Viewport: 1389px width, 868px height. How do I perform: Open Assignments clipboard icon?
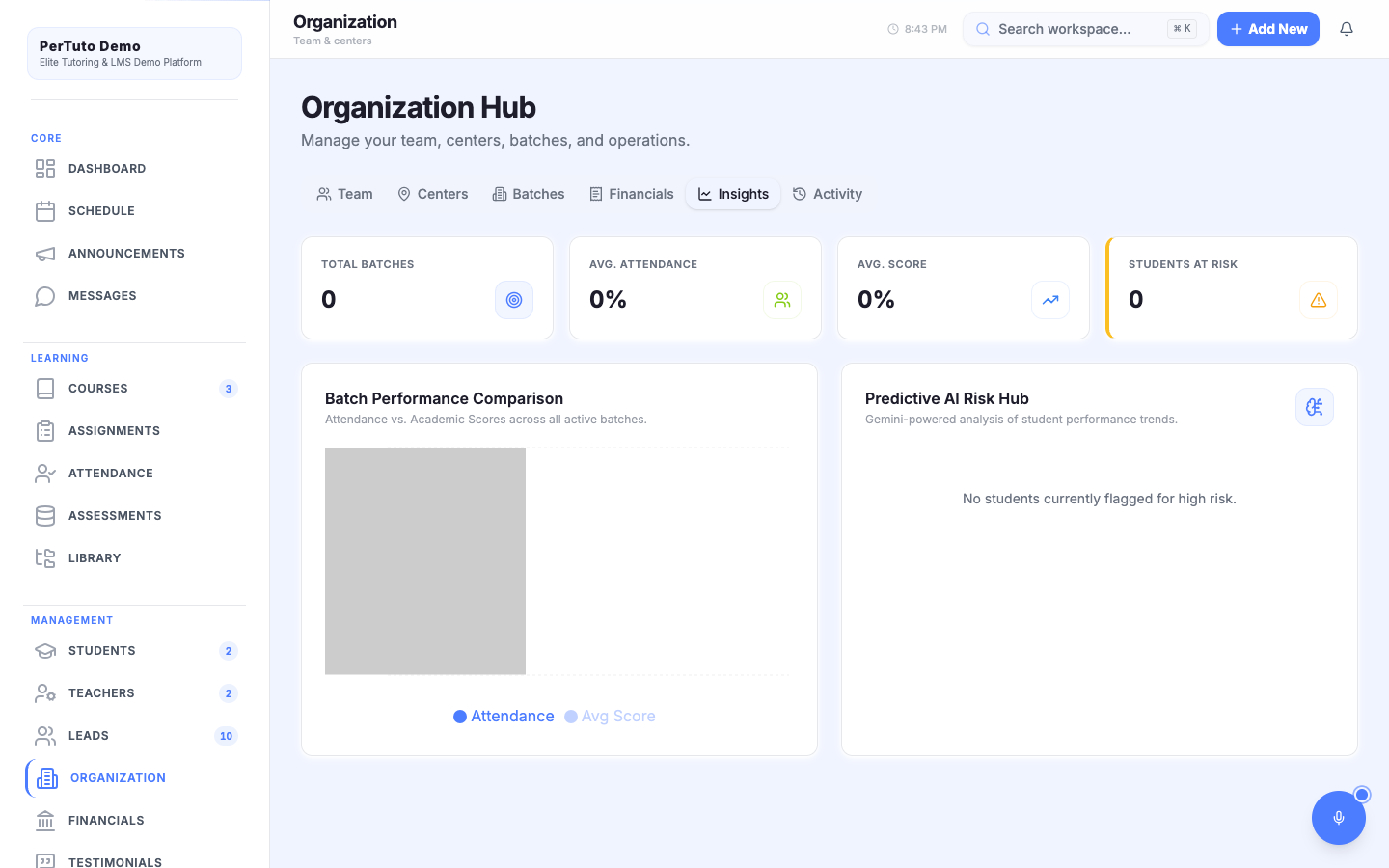[x=45, y=431]
